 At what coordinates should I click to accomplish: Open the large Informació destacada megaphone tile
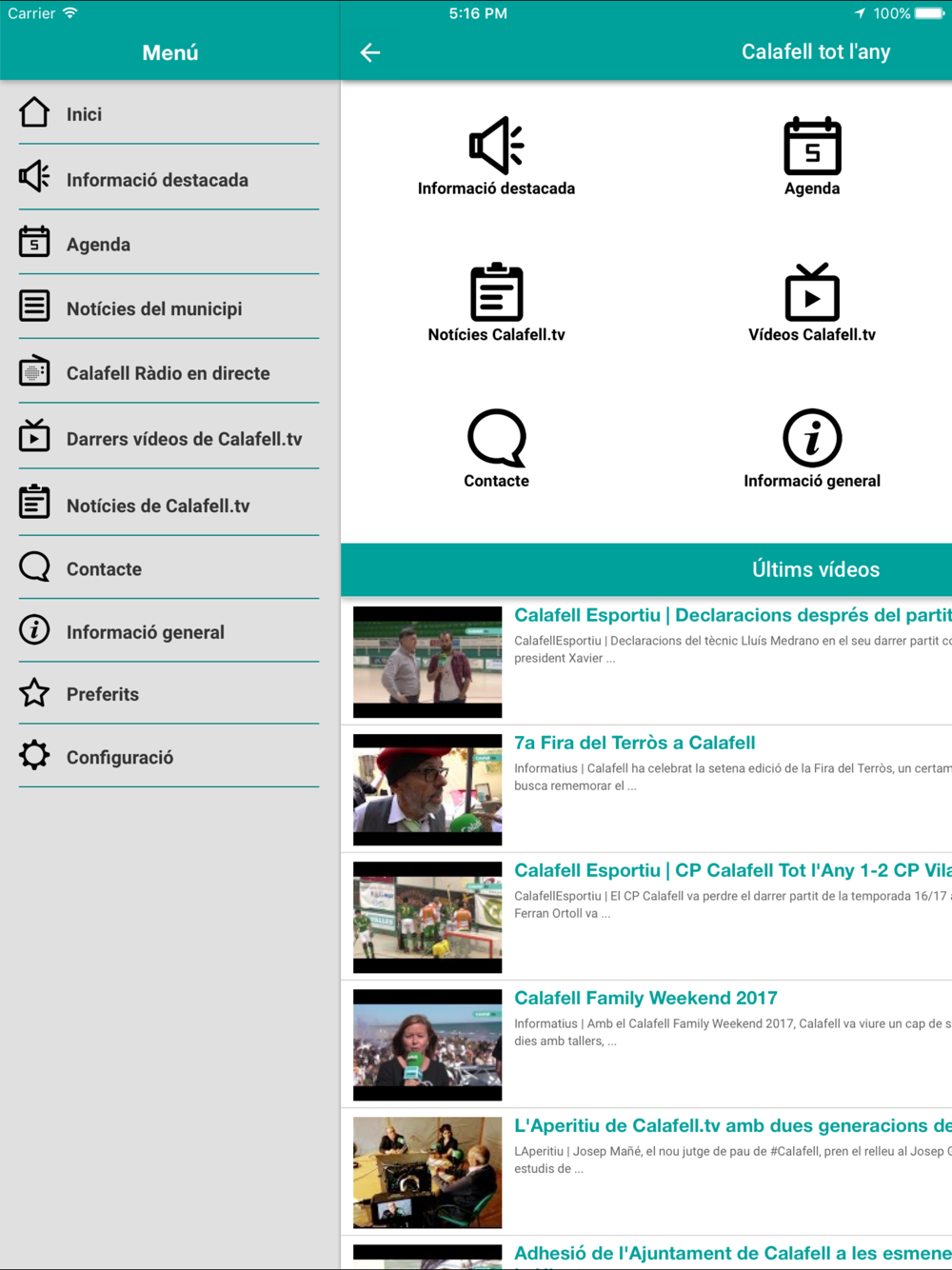[x=496, y=146]
